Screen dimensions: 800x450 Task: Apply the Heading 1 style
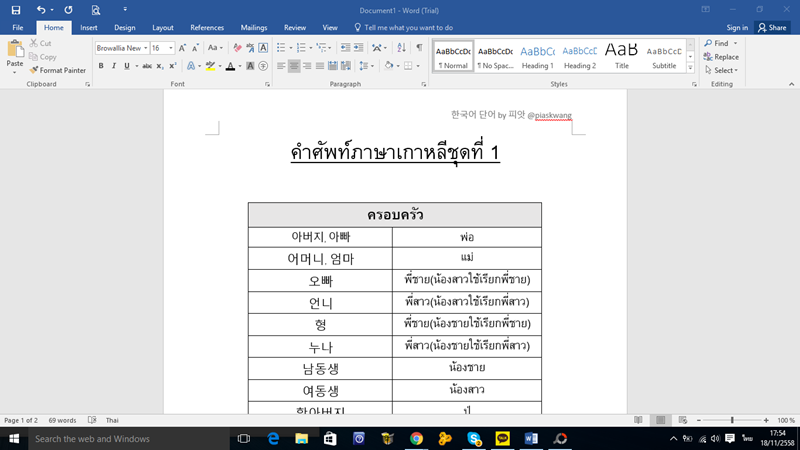(537, 56)
